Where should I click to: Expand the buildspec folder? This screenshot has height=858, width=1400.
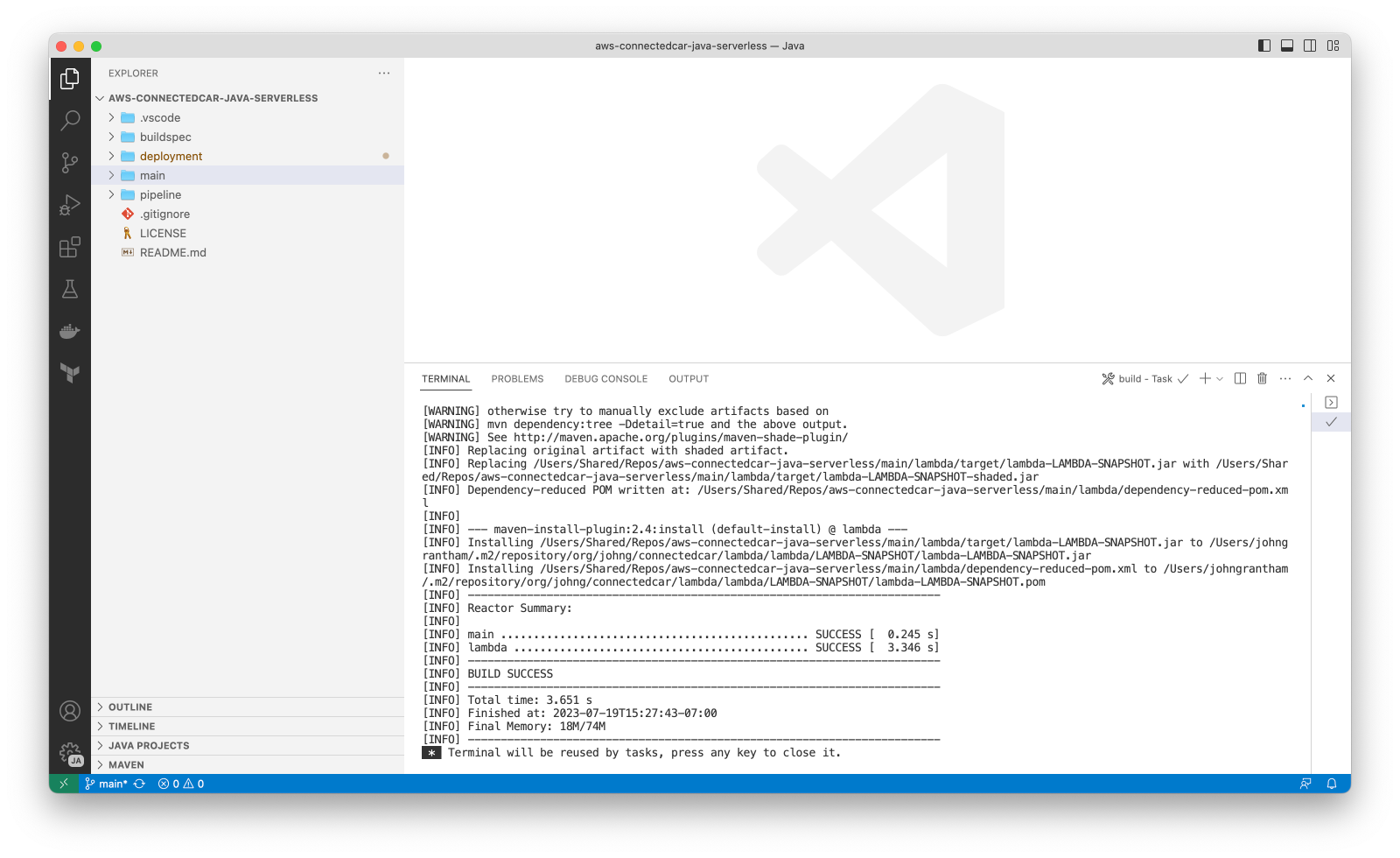[111, 137]
